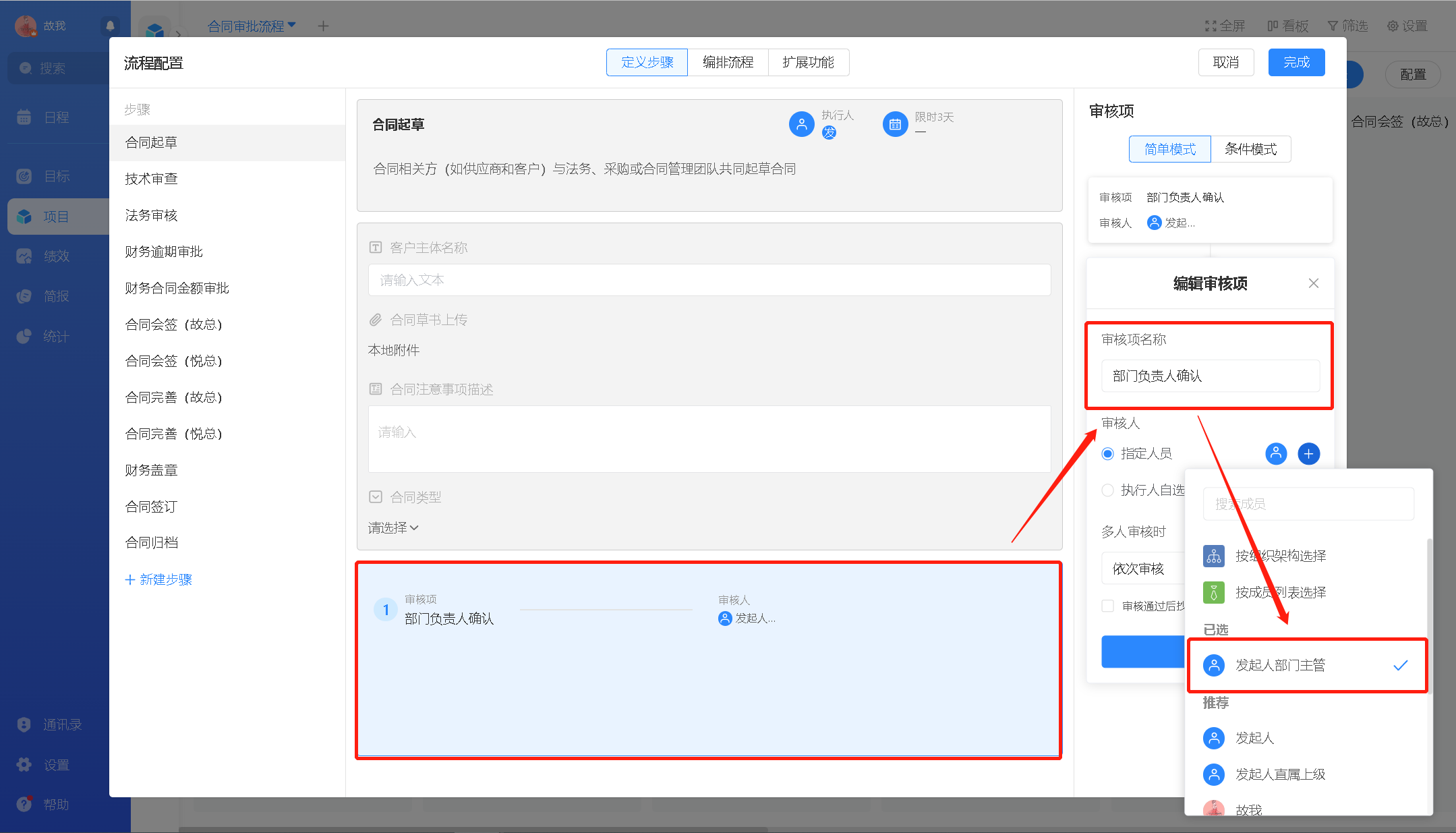Select step 法务审核

227,215
